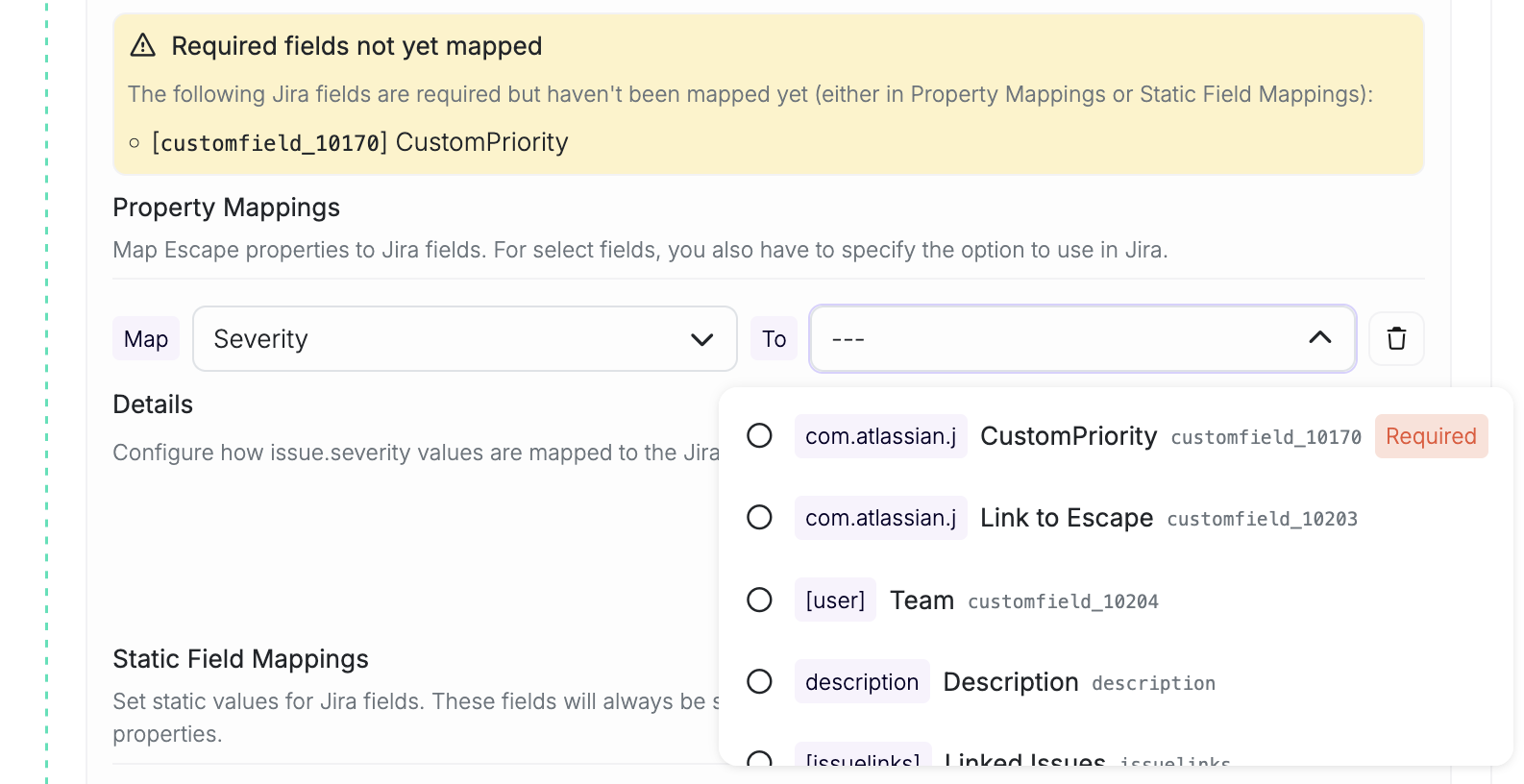Click the customfield_10204 id text
The width and height of the screenshot is (1524, 784).
[1063, 602]
